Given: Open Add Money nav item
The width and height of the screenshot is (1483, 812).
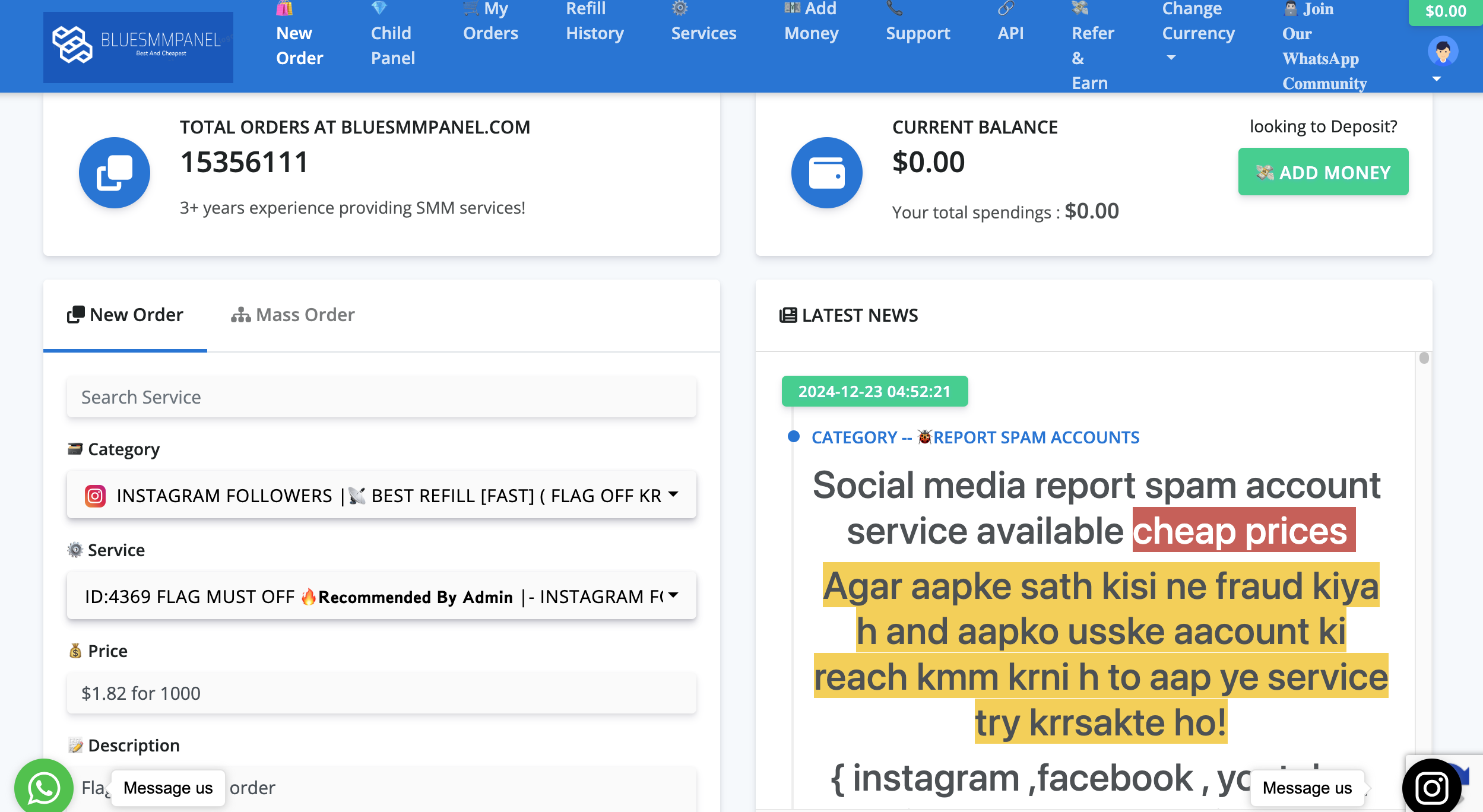Looking at the screenshot, I should click(811, 21).
